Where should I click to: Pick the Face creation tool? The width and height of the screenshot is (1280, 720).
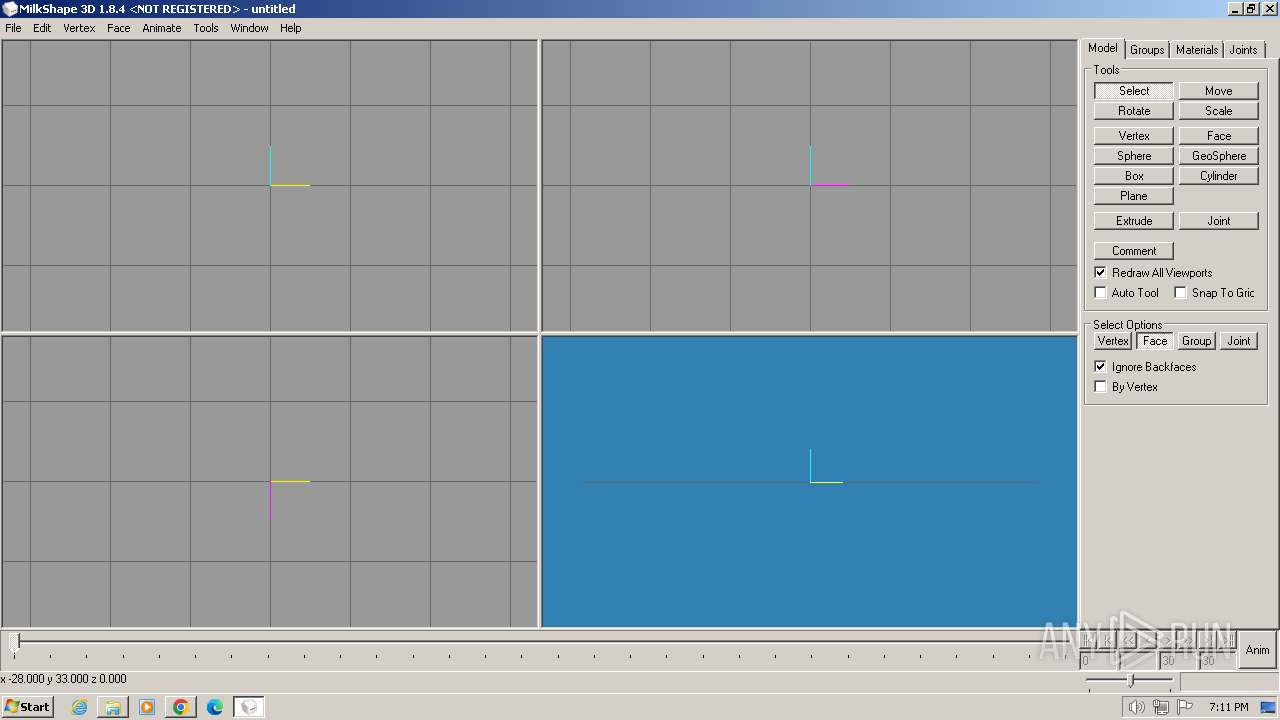coord(1218,135)
